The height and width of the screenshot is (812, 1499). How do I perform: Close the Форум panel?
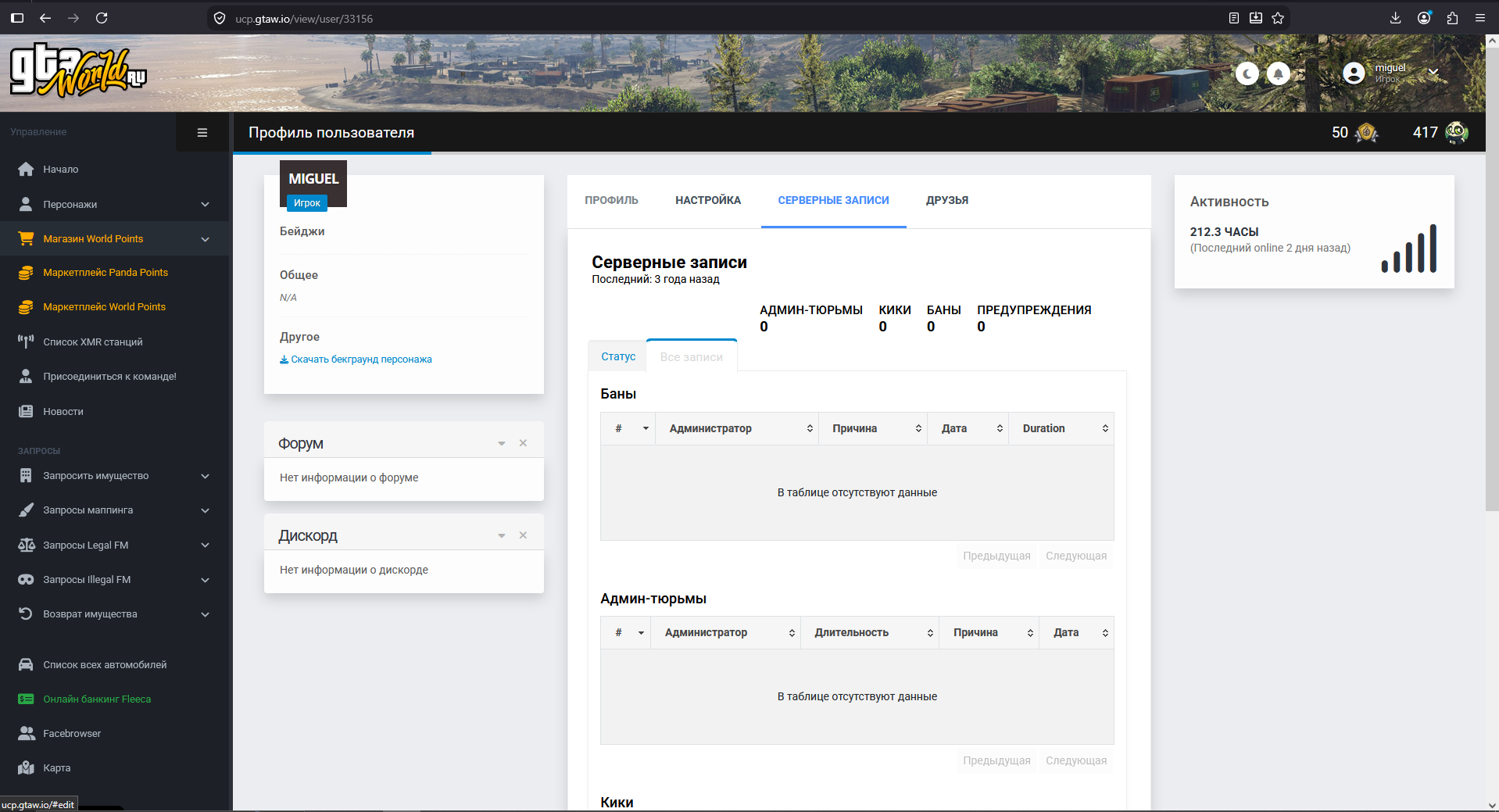(523, 443)
